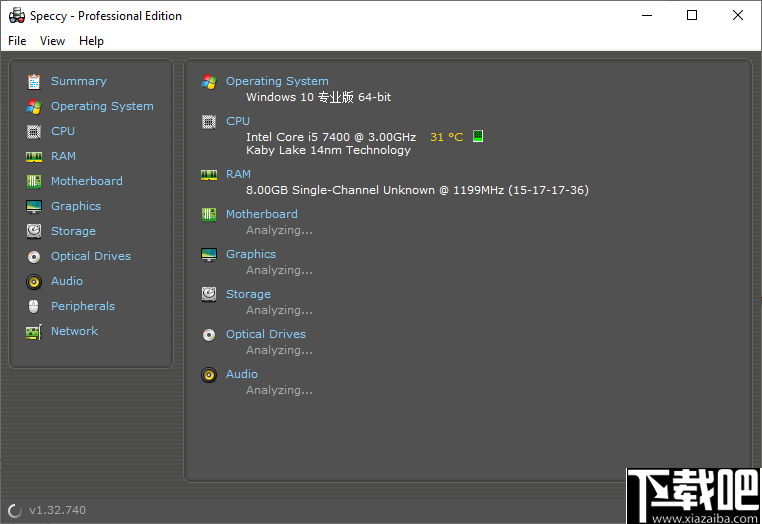Viewport: 762px width, 524px height.
Task: Click the Audio speaker icon in summary panel
Action: click(209, 375)
